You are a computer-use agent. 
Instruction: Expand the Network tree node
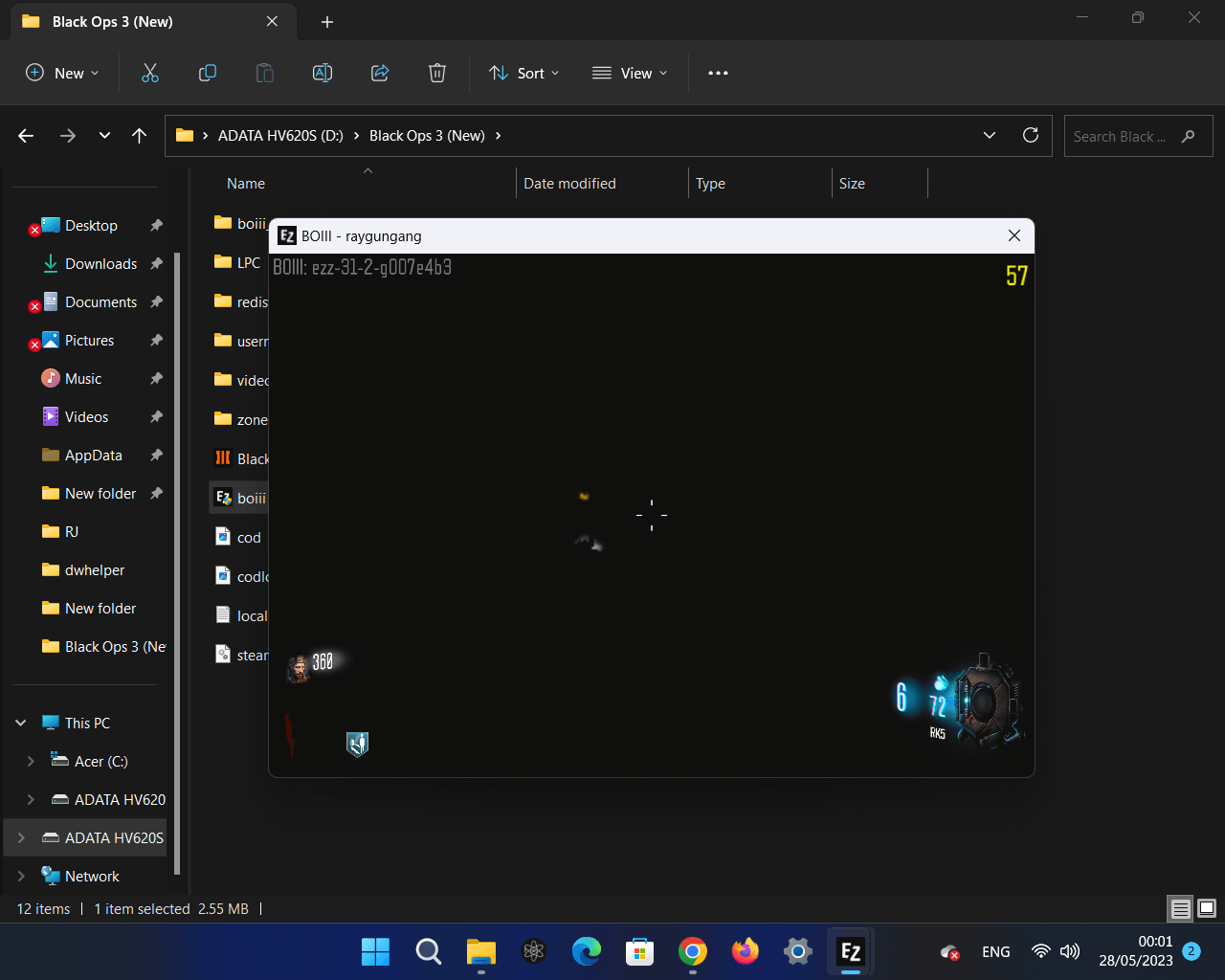21,876
